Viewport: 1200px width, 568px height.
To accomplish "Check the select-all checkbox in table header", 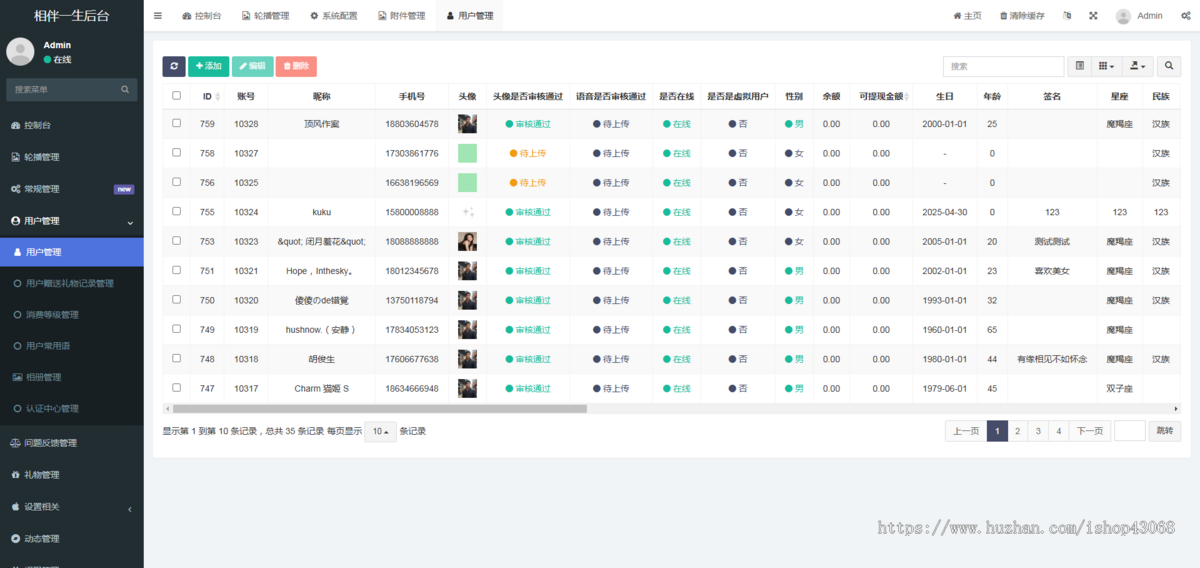I will point(177,96).
